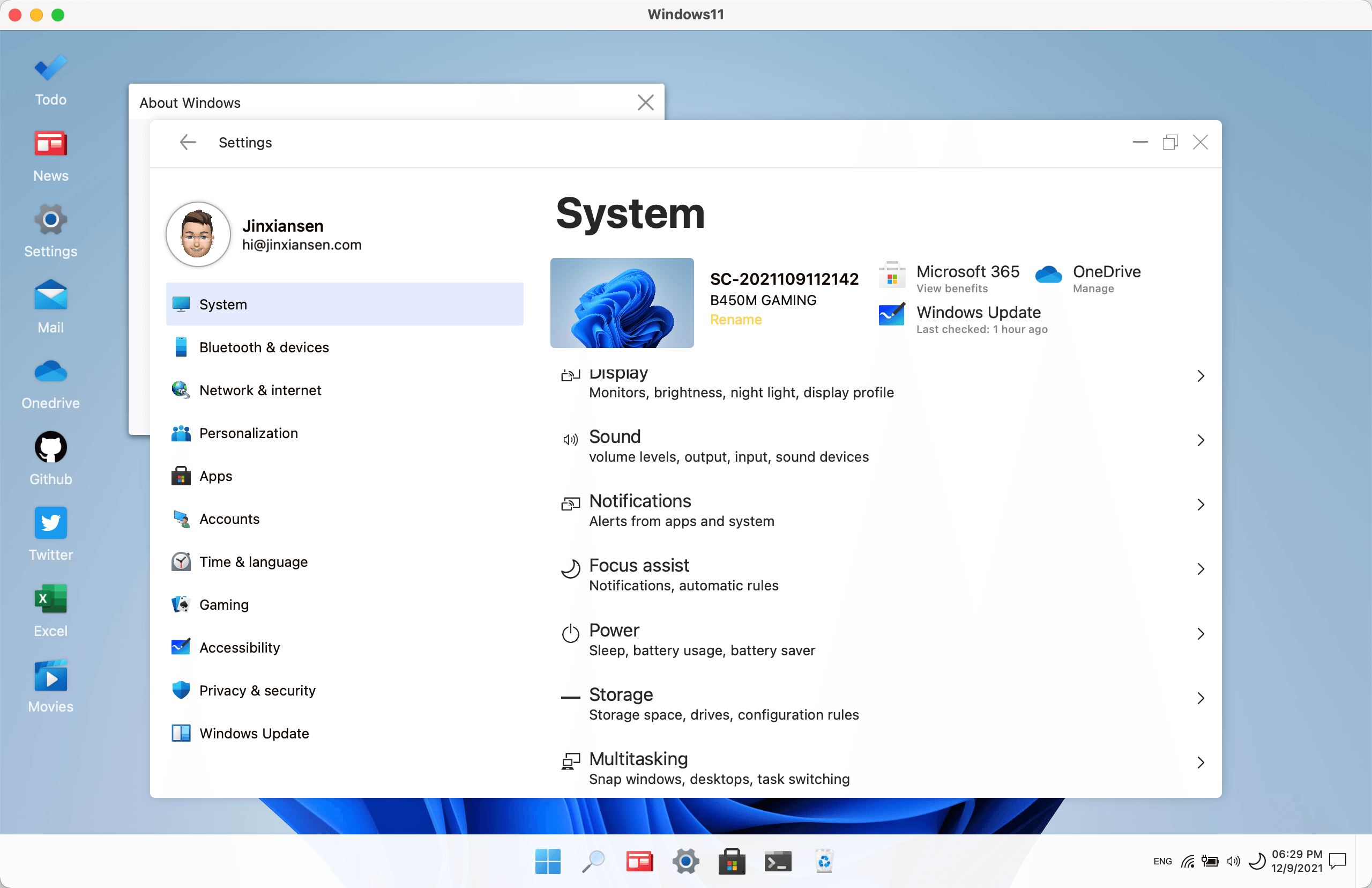Launch Github from the desktop
The height and width of the screenshot is (888, 1372).
[x=51, y=460]
